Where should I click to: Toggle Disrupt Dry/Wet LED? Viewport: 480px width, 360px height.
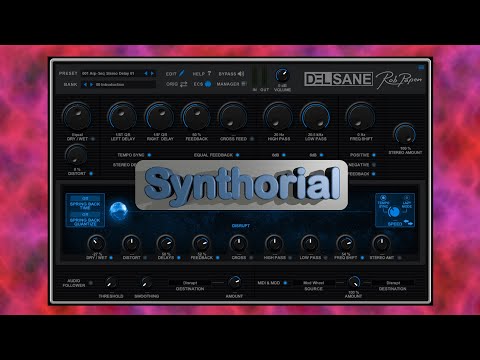tap(111, 258)
